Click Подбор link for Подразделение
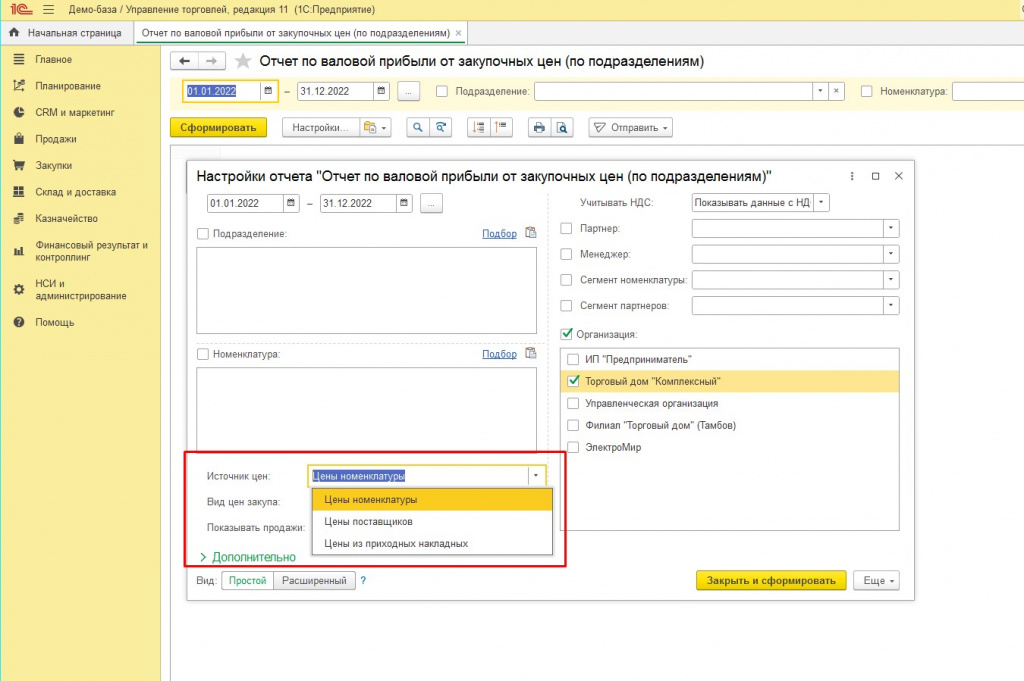This screenshot has width=1024, height=681. point(500,234)
